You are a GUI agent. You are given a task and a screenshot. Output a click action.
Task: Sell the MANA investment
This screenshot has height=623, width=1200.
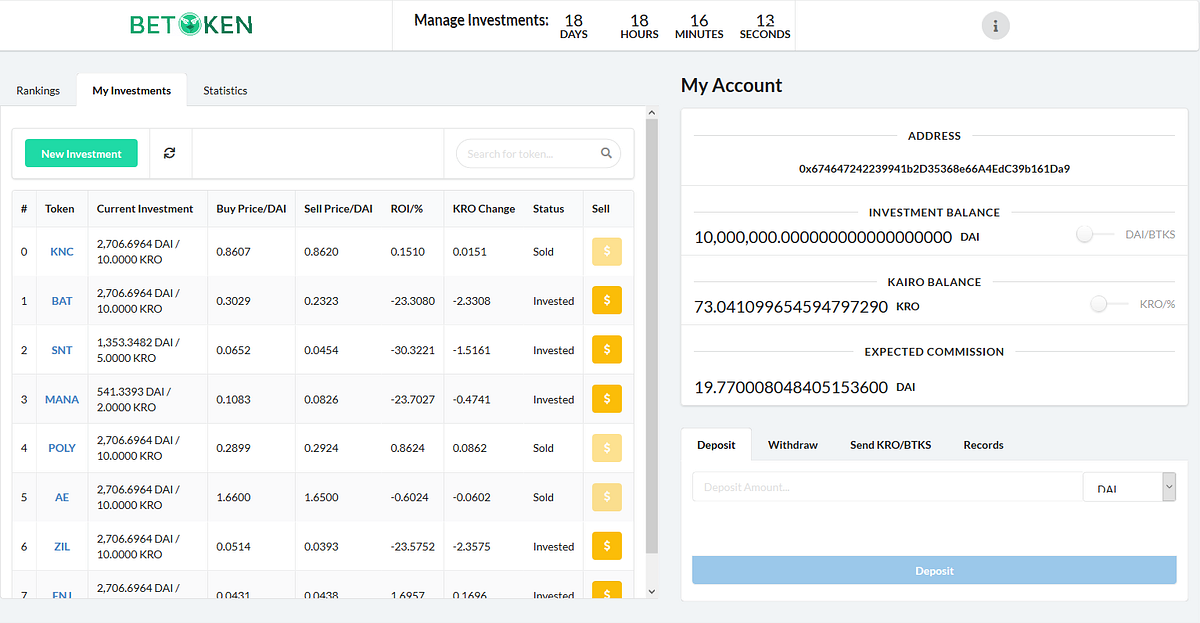point(606,398)
